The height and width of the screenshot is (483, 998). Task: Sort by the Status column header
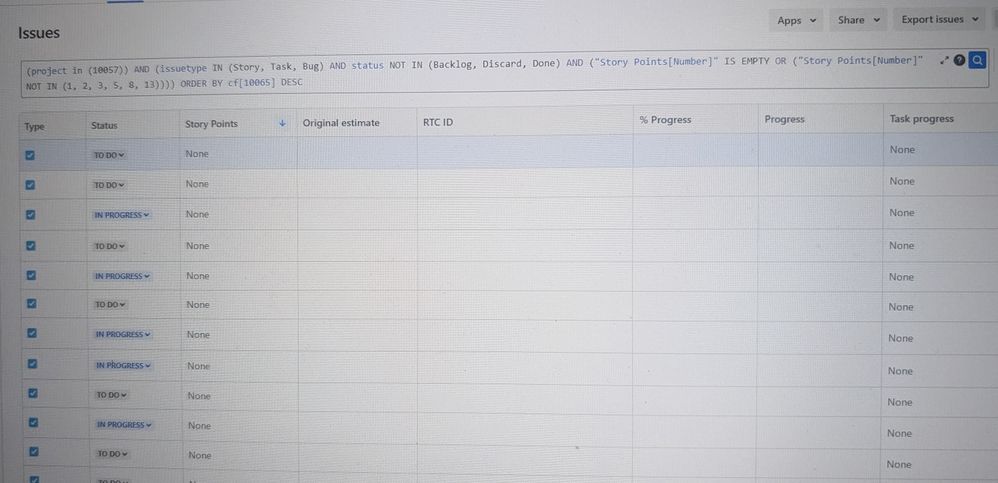pyautogui.click(x=104, y=125)
